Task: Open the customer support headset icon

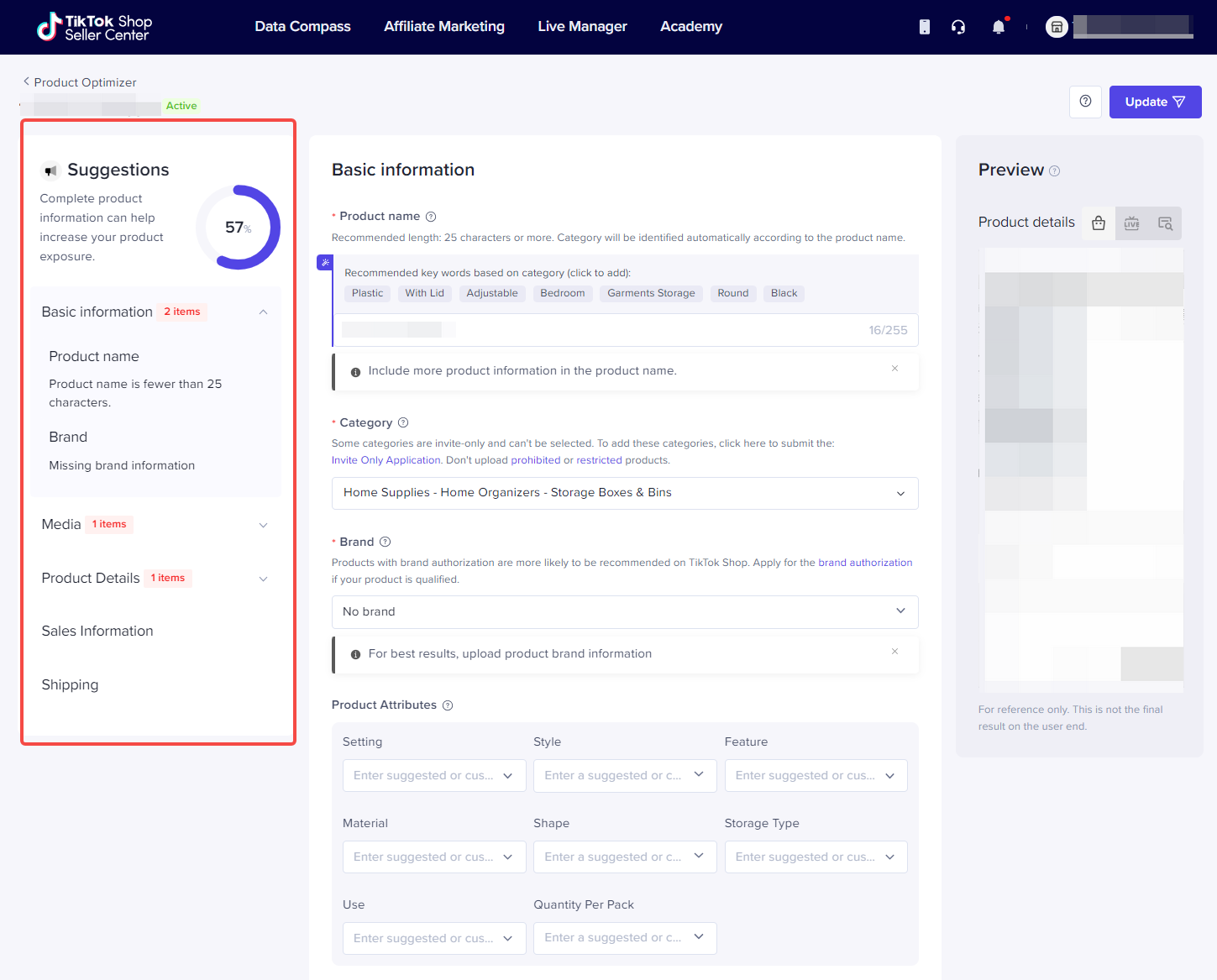Action: [958, 27]
